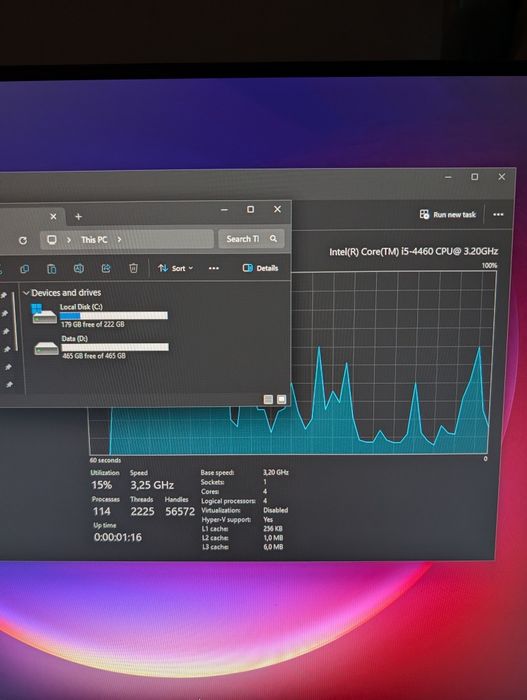Click the 3,25 GHz speed value
This screenshot has width=527, height=700.
152,485
